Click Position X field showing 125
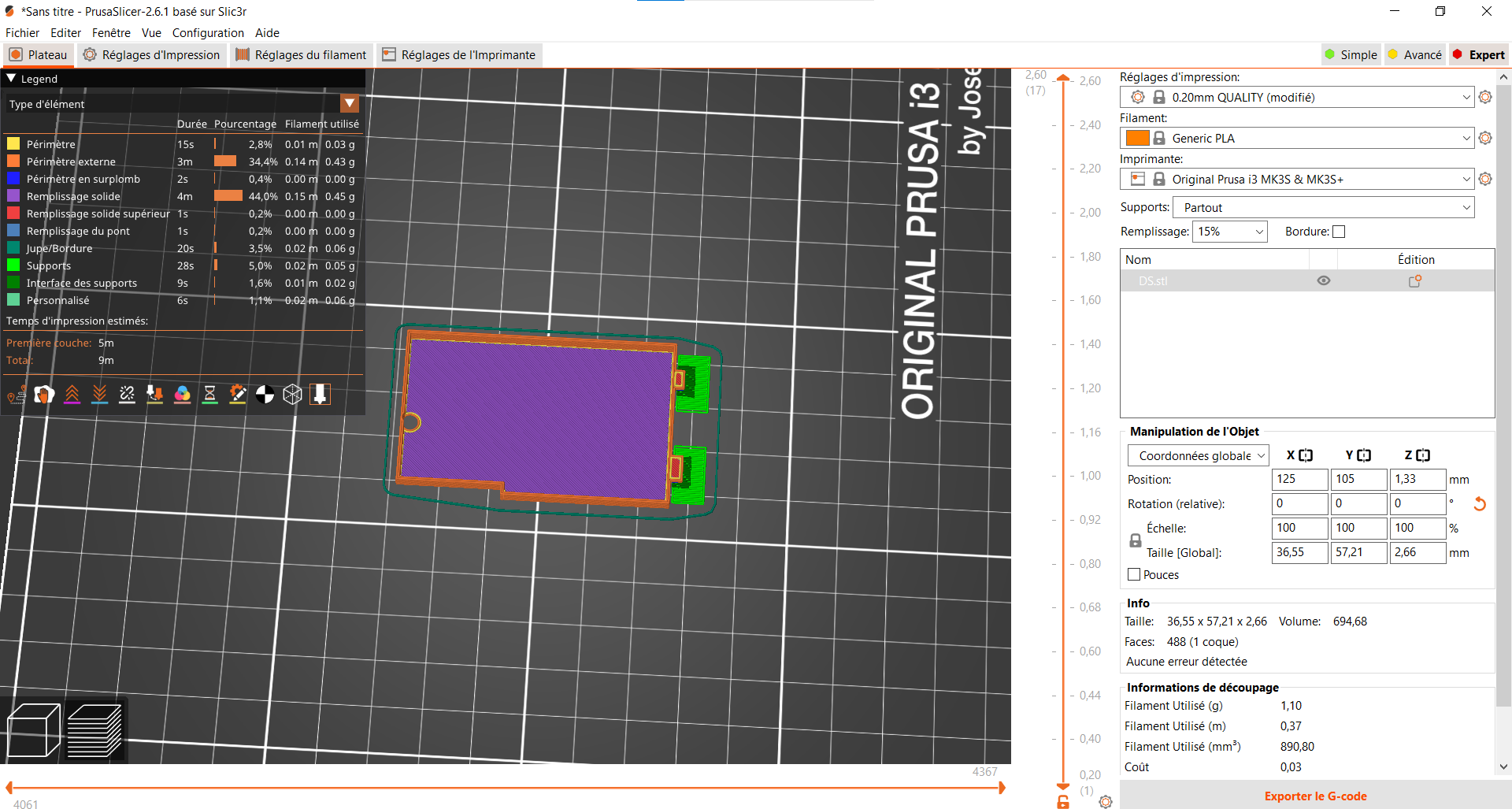This screenshot has height=809, width=1512. pyautogui.click(x=1299, y=479)
